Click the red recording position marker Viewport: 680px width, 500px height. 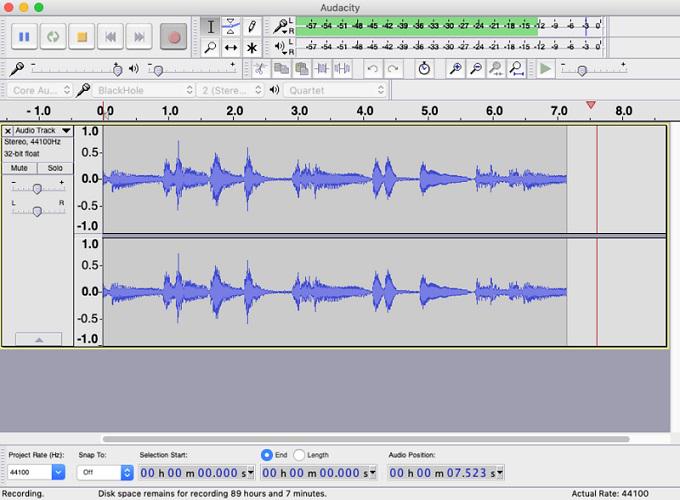click(x=591, y=105)
